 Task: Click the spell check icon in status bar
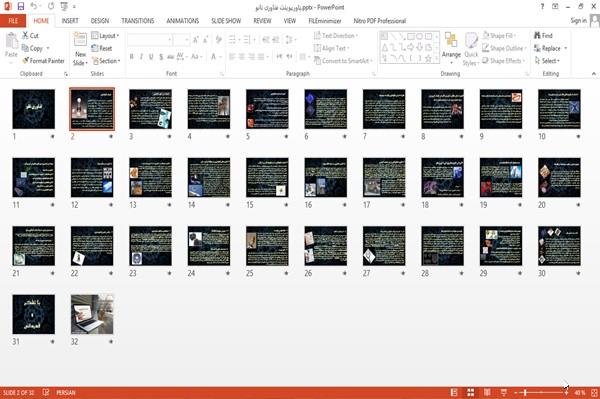46,392
